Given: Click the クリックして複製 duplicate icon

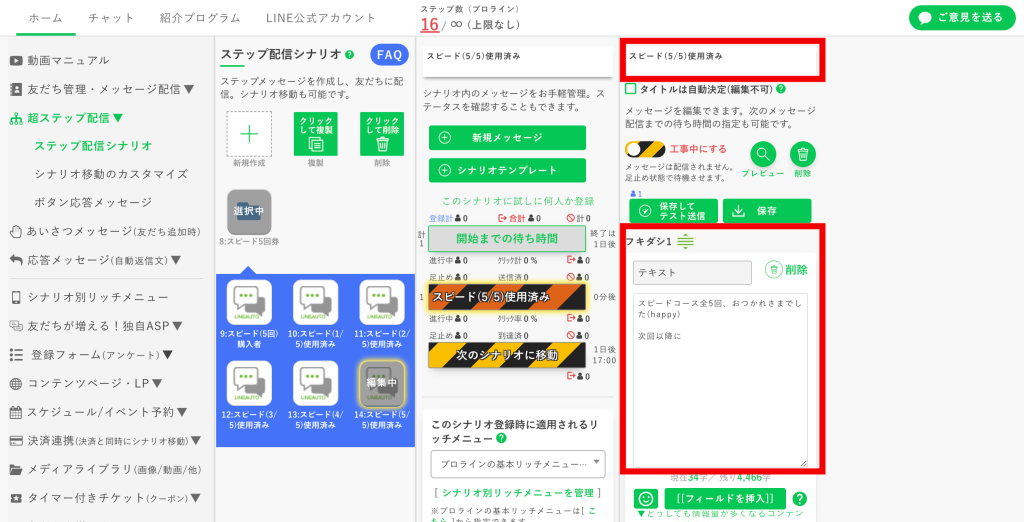Looking at the screenshot, I should tap(315, 134).
